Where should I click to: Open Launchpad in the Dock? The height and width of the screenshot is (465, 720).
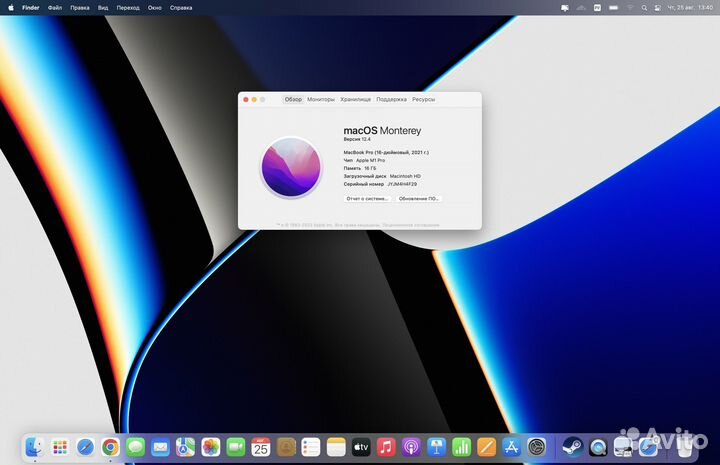click(60, 447)
